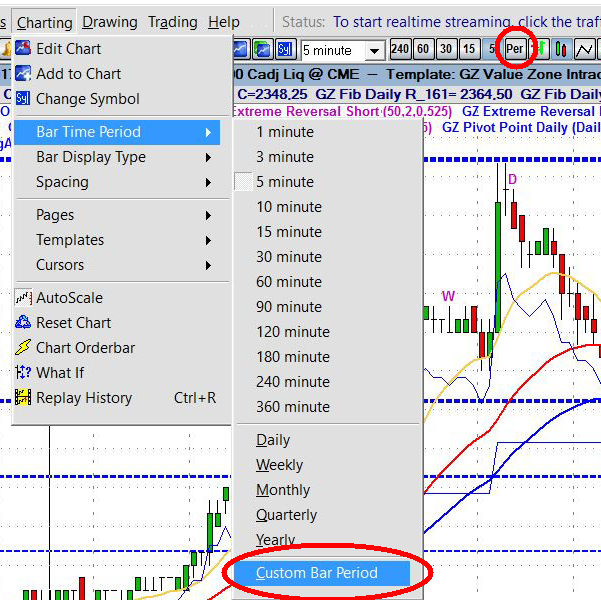The height and width of the screenshot is (600, 601).
Task: Click the 60-minute toolbar shortcut button
Action: 423,49
